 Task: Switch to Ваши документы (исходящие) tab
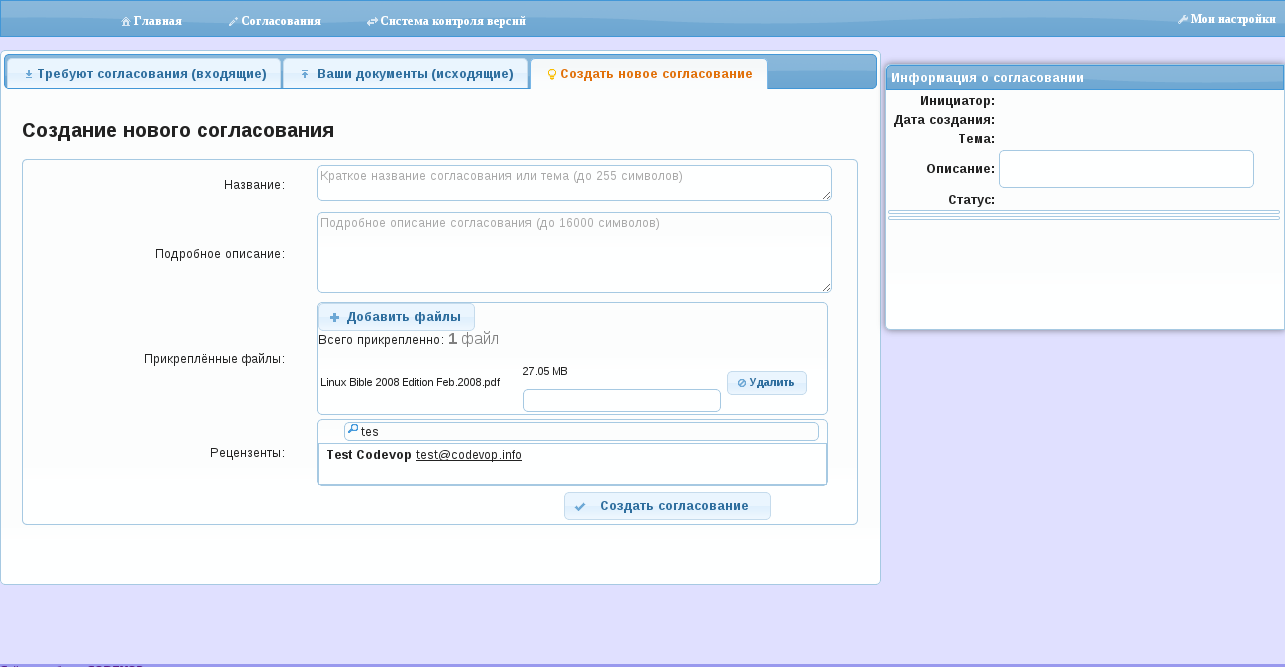[x=406, y=74]
